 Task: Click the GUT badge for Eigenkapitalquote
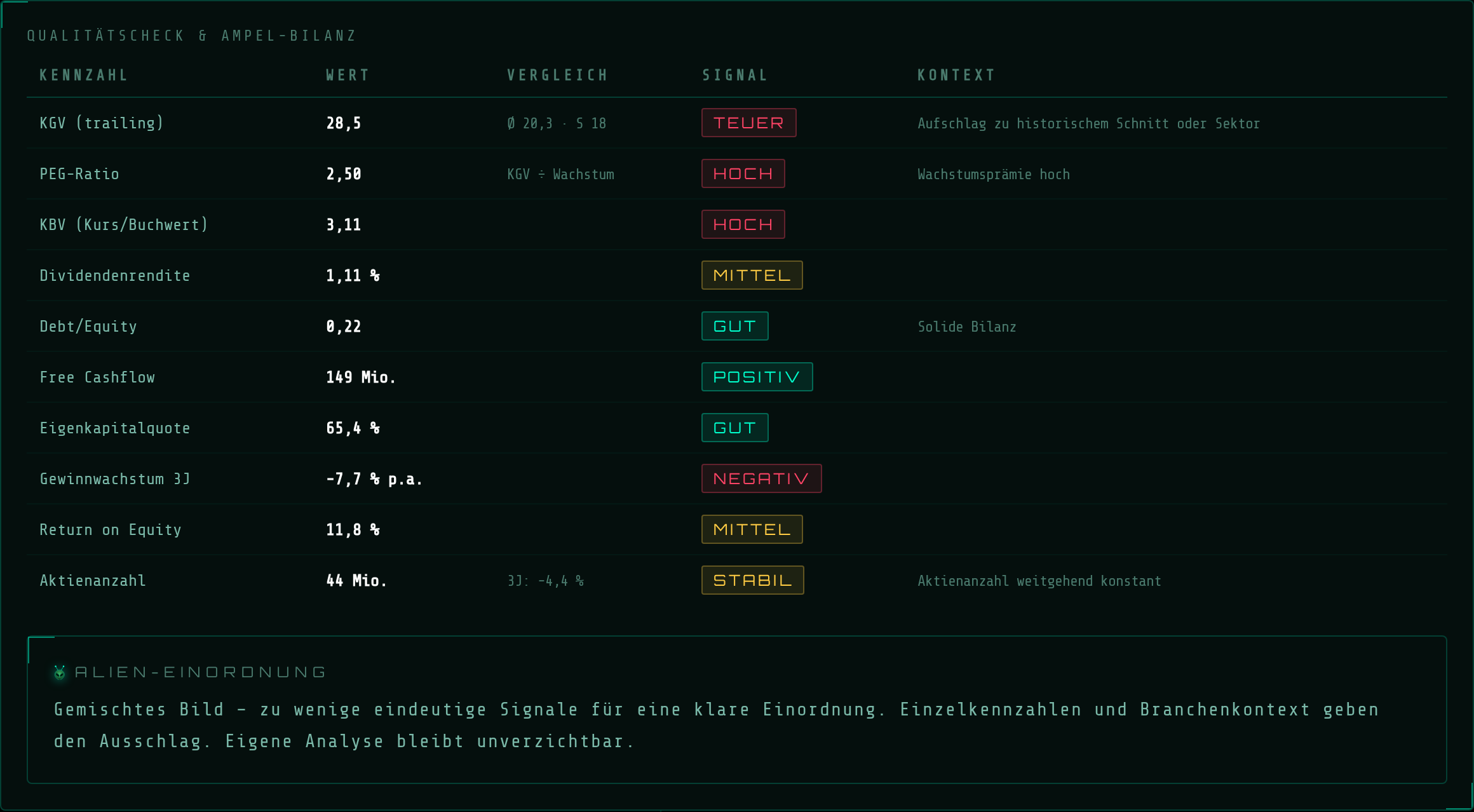coord(734,428)
